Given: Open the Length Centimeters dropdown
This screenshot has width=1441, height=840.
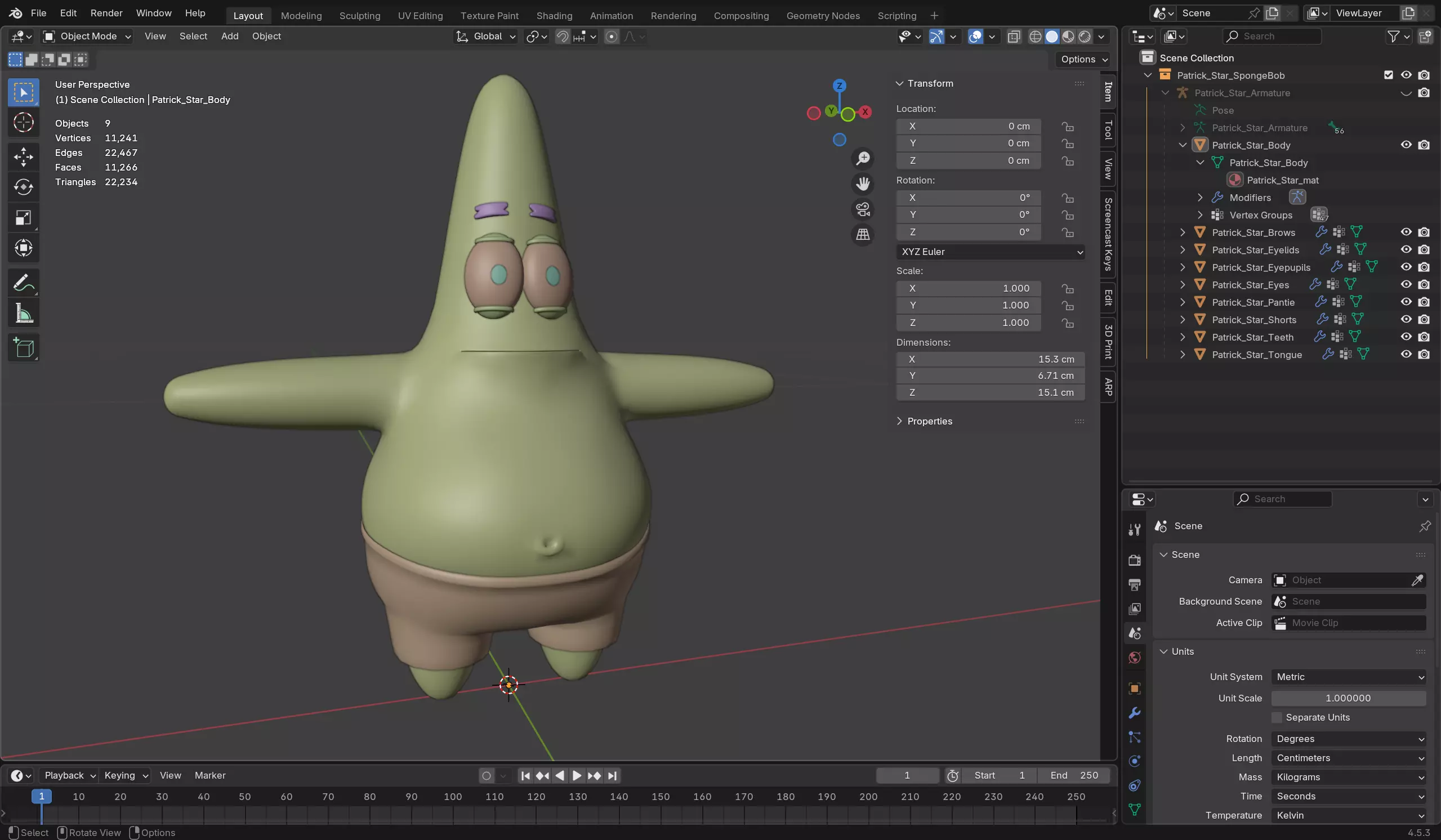Looking at the screenshot, I should coord(1348,758).
